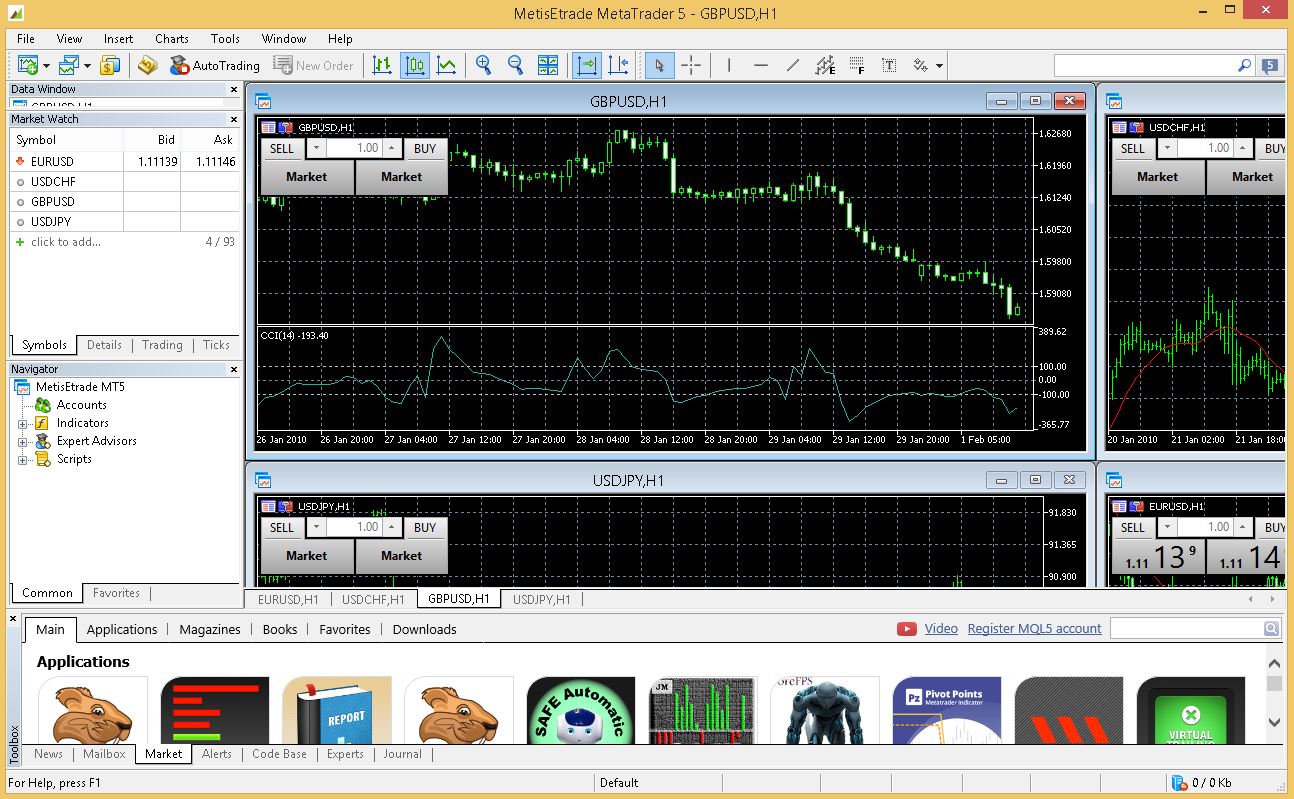This screenshot has width=1294, height=799.
Task: Select the crosshair tool
Action: (691, 65)
